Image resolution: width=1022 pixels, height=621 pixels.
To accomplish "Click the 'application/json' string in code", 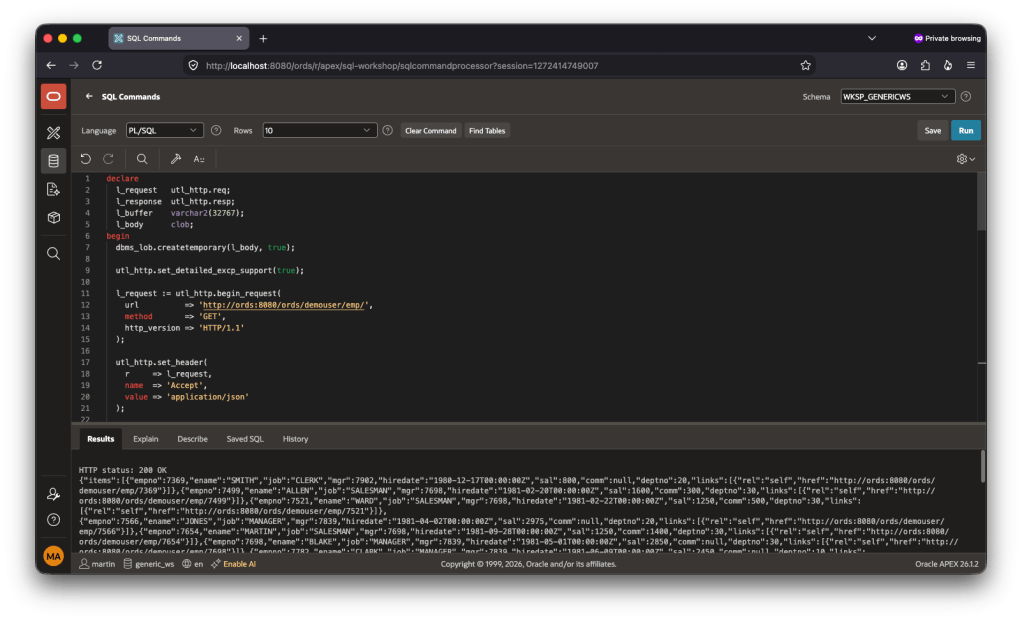I will pos(208,397).
